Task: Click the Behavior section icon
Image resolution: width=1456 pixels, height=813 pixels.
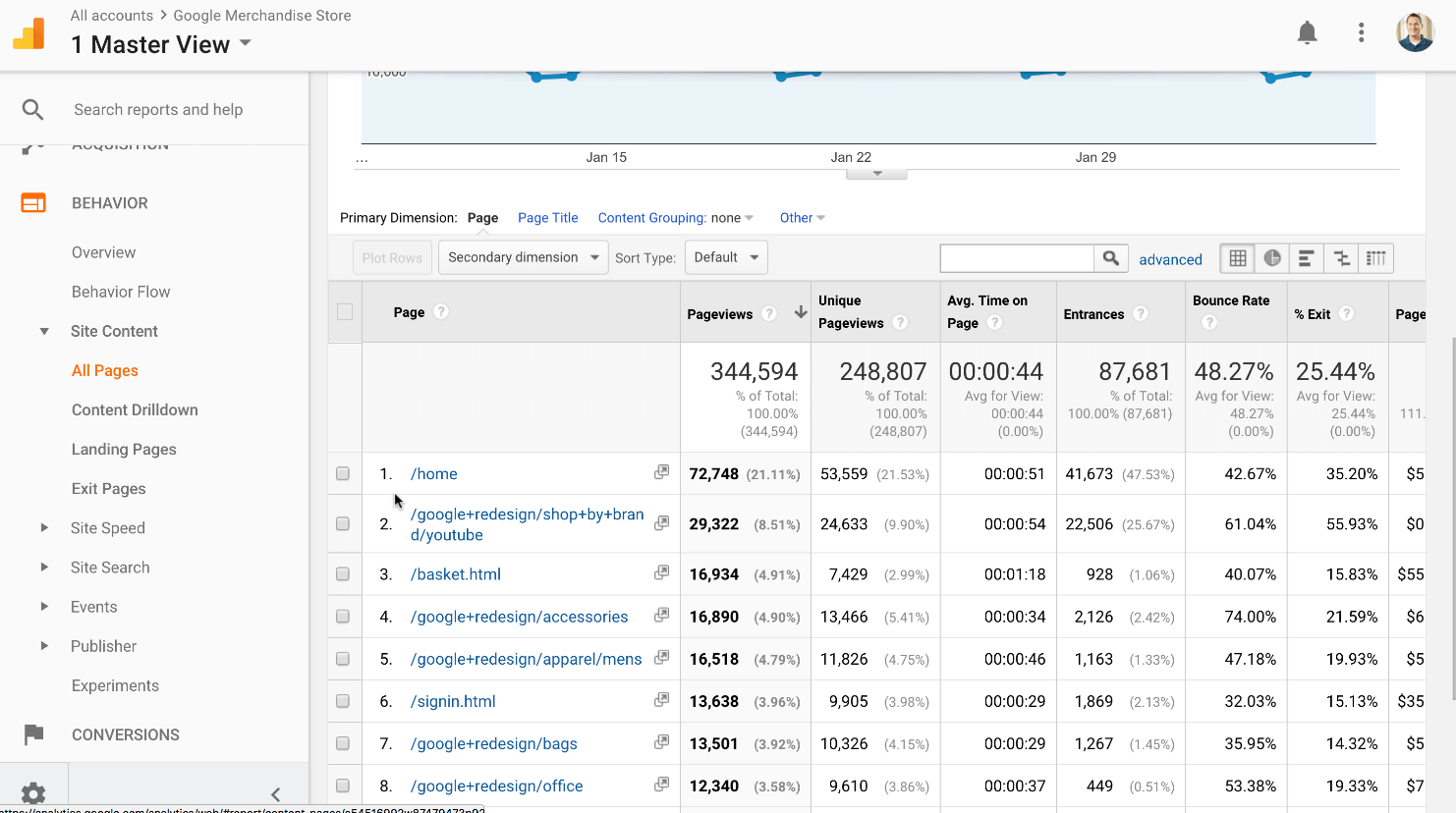Action: pos(33,203)
